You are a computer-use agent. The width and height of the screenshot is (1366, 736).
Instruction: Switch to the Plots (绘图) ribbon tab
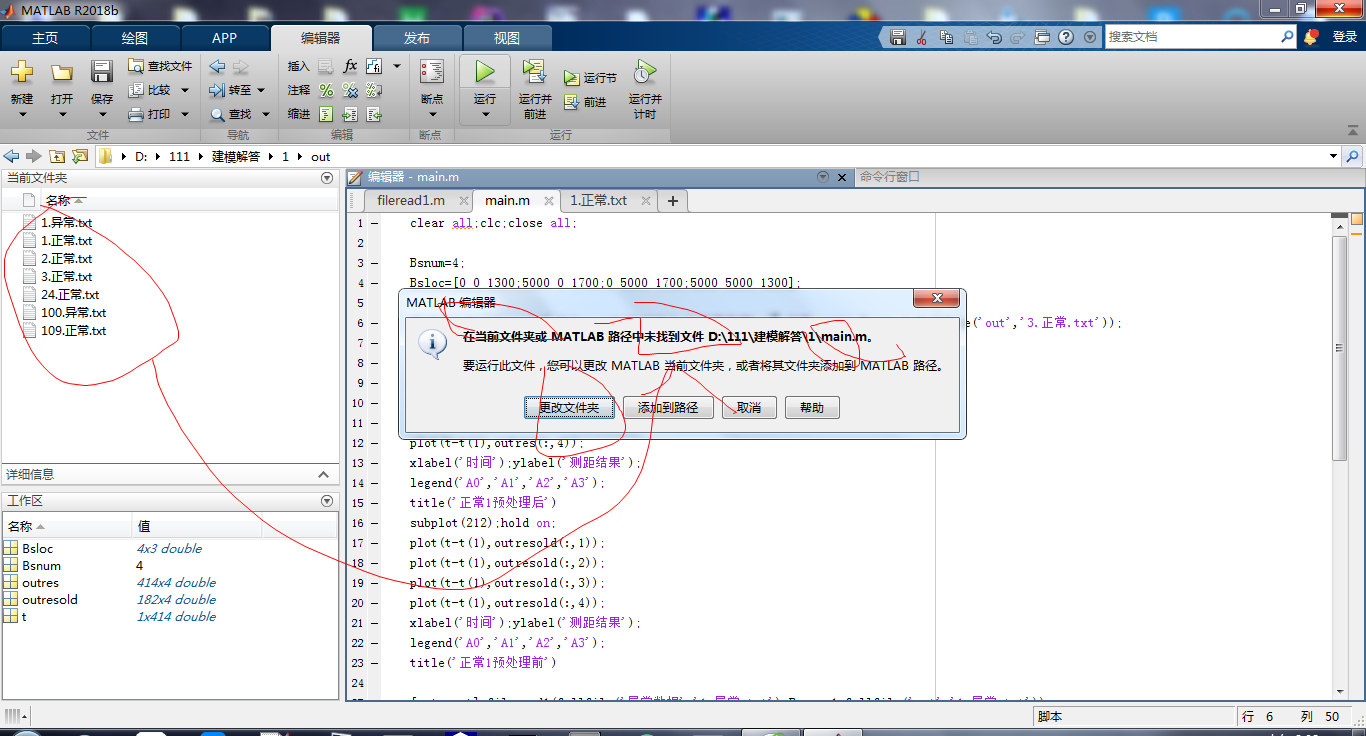click(x=135, y=38)
